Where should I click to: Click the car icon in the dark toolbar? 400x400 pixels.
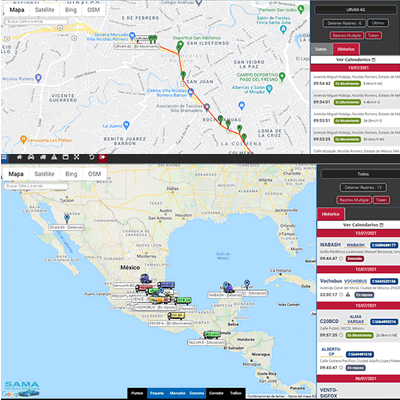(x=31, y=157)
